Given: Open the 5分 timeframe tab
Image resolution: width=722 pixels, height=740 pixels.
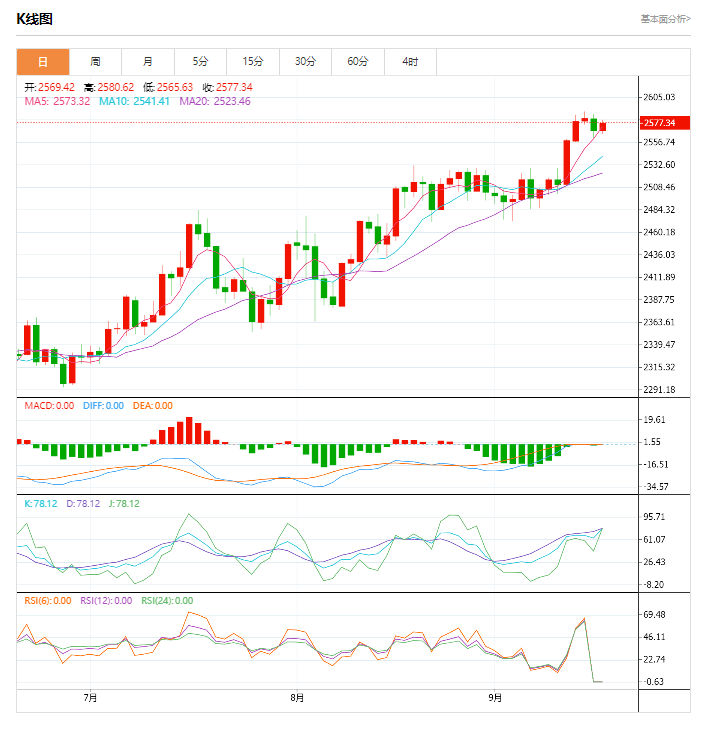Looking at the screenshot, I should point(201,62).
